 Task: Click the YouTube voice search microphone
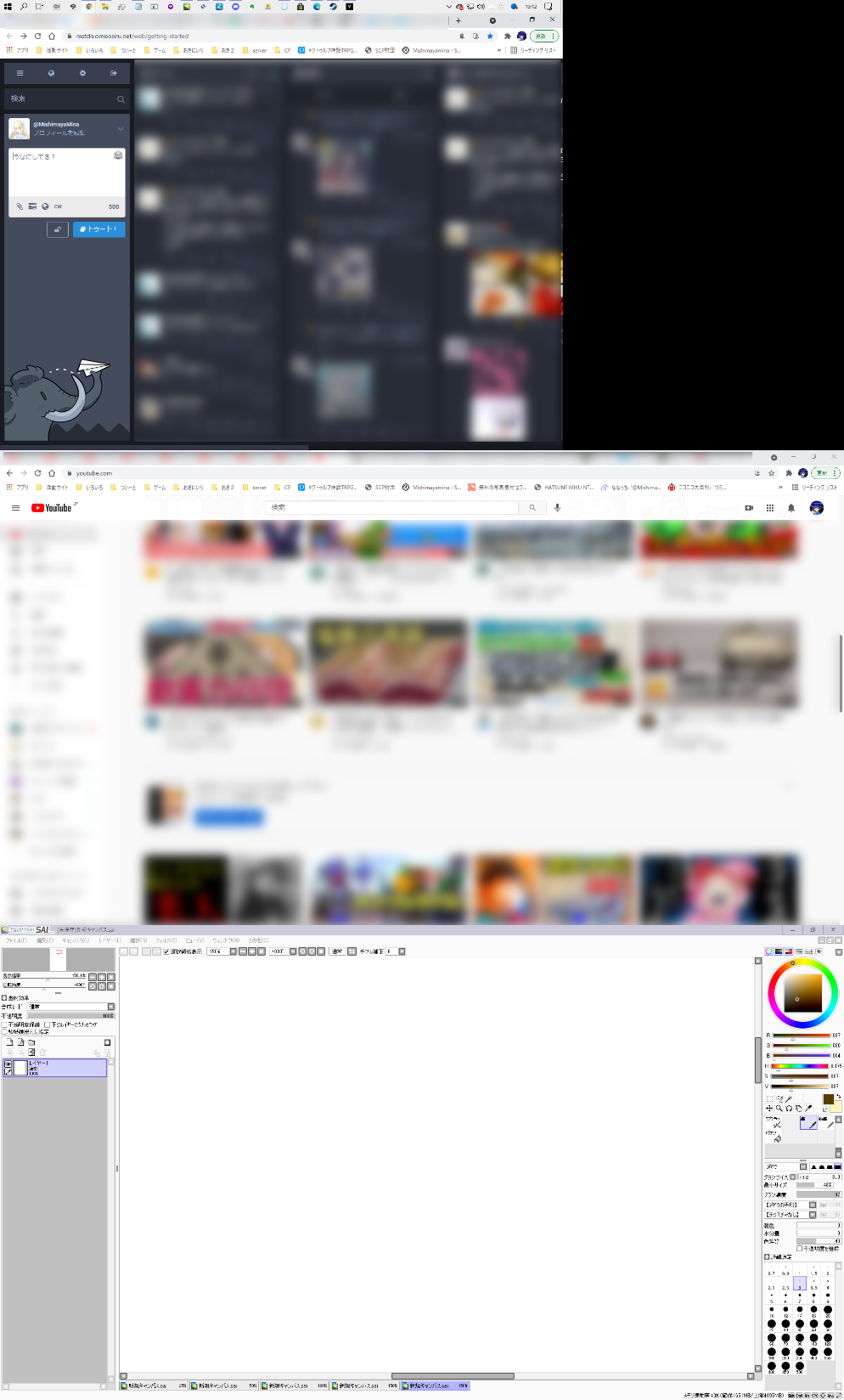(557, 508)
